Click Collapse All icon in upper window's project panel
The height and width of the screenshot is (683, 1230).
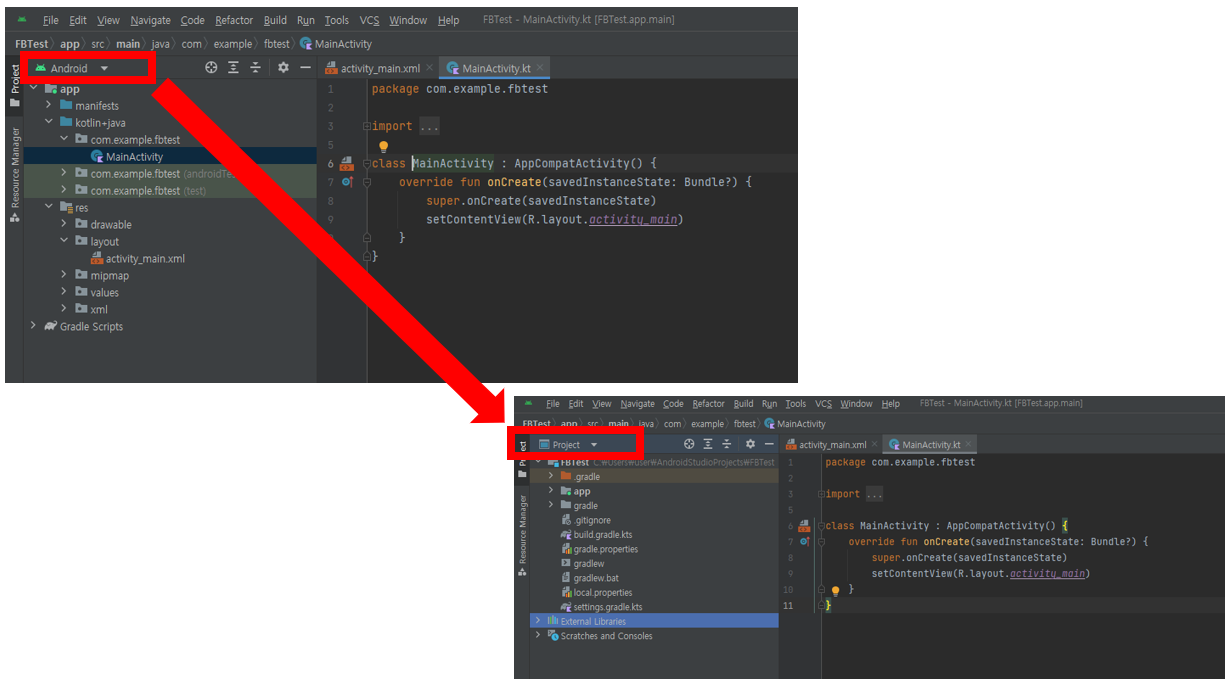(255, 68)
